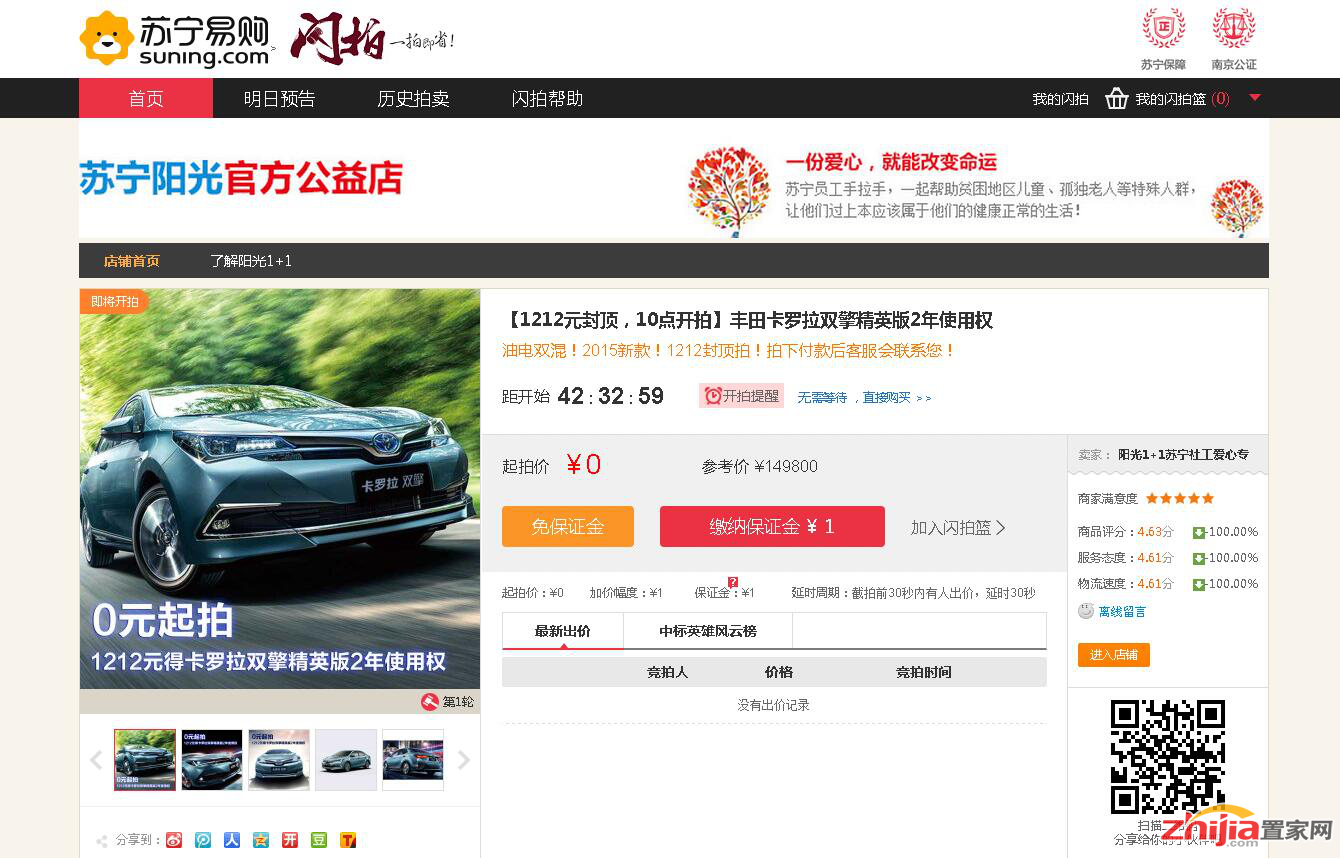The image size is (1340, 858).
Task: Click the 参考价 ¥149800 text
Action: tap(760, 466)
